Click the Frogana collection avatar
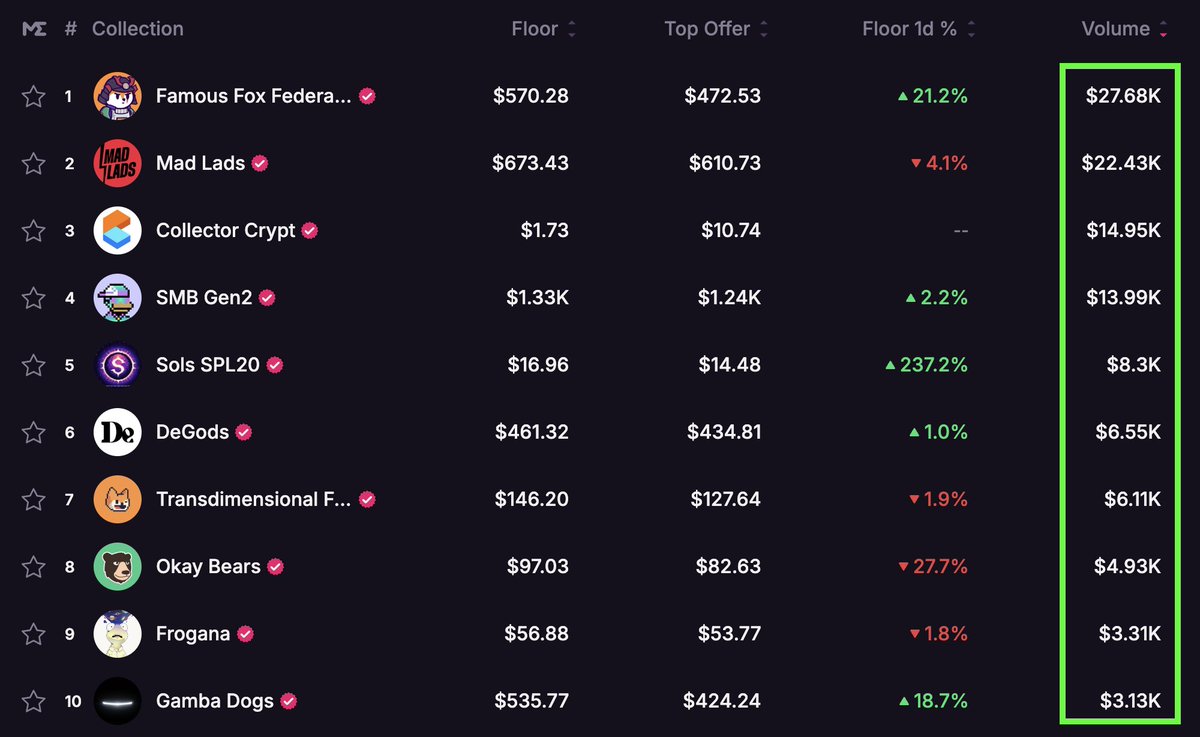This screenshot has width=1200, height=737. tap(118, 634)
